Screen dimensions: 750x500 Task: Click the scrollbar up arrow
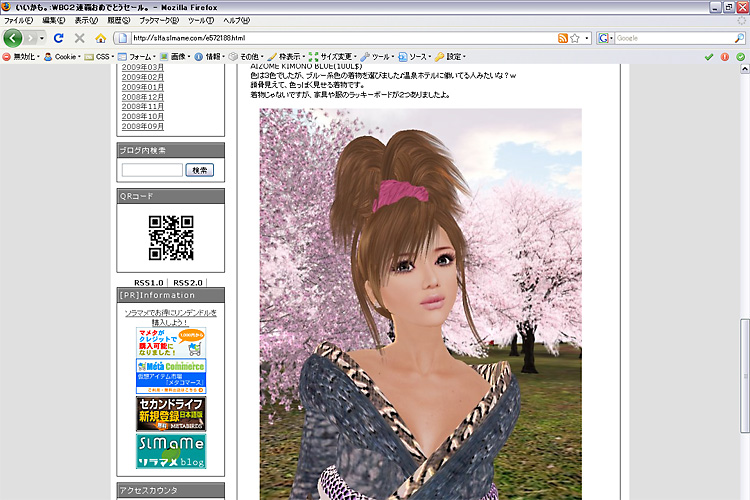pos(745,69)
